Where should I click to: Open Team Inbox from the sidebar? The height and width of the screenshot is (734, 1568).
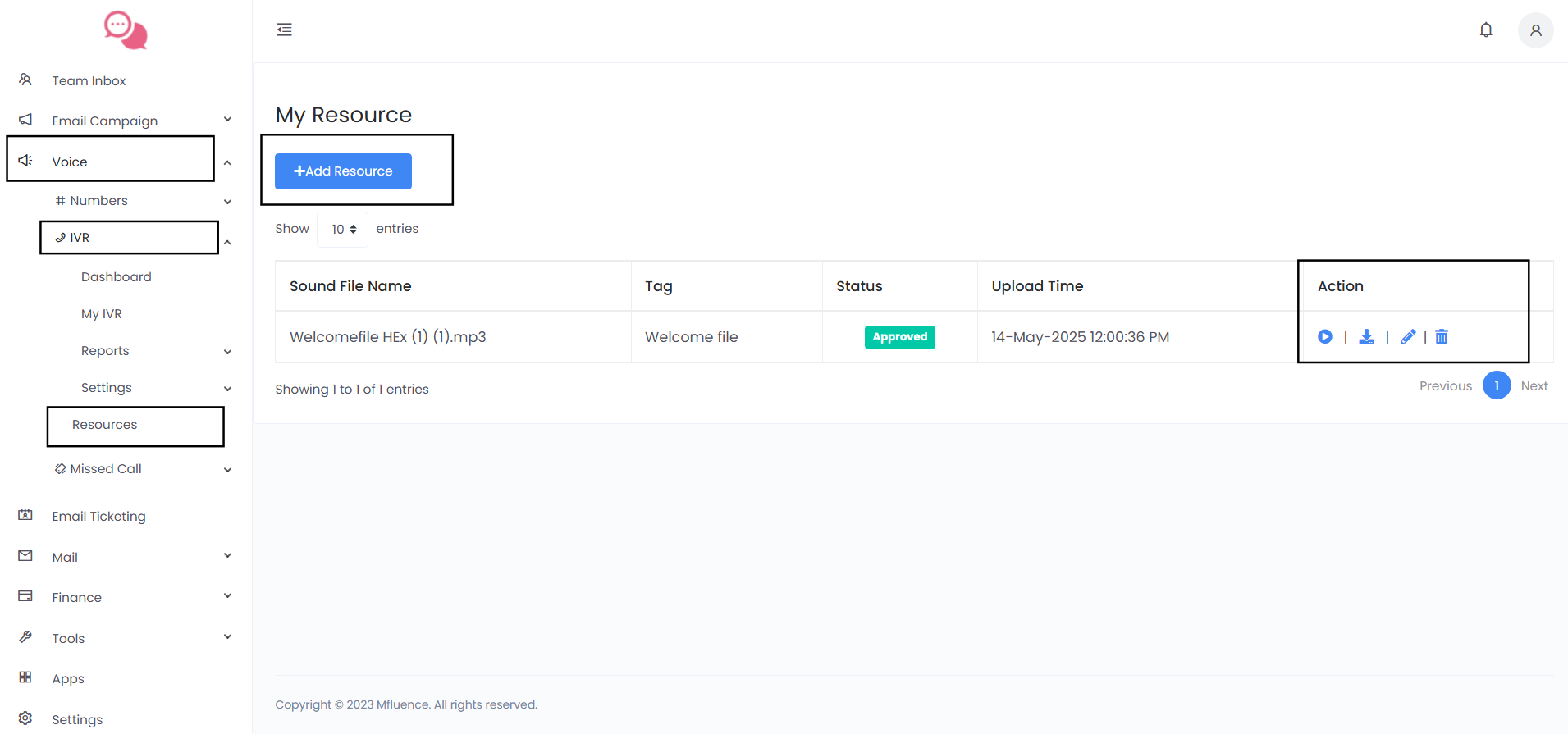pos(89,80)
